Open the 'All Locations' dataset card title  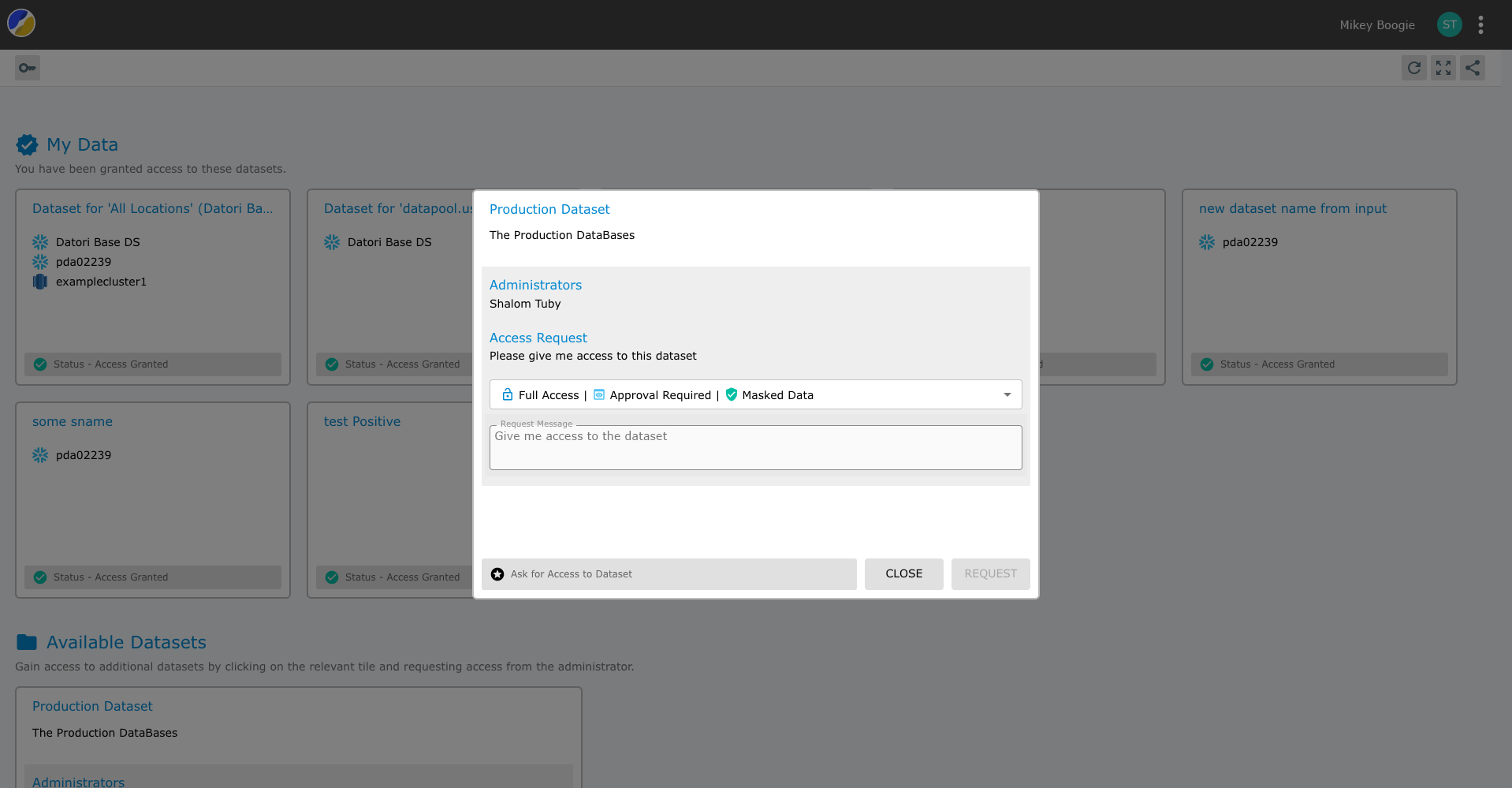tap(153, 208)
